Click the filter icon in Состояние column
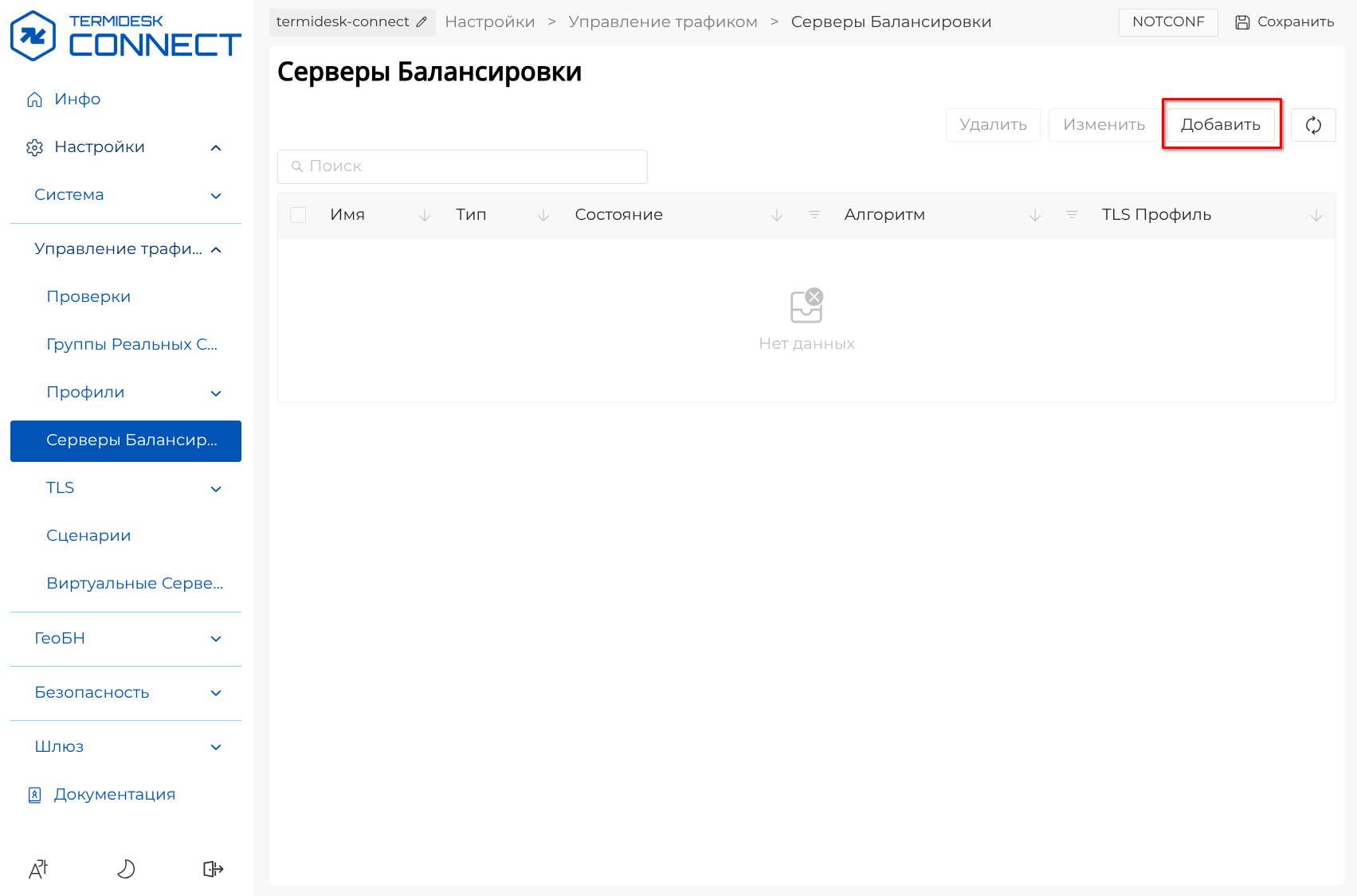Viewport: 1357px width, 896px height. [814, 215]
